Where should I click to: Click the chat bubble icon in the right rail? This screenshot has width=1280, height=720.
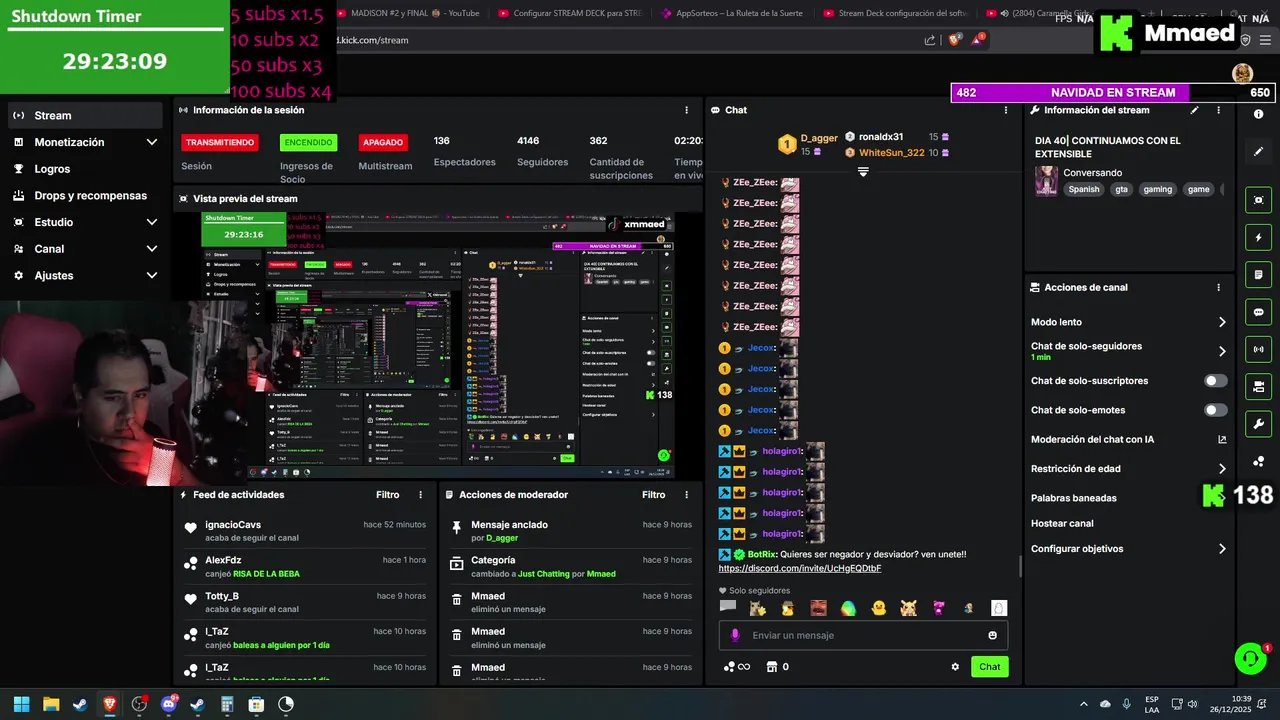coord(1258,312)
